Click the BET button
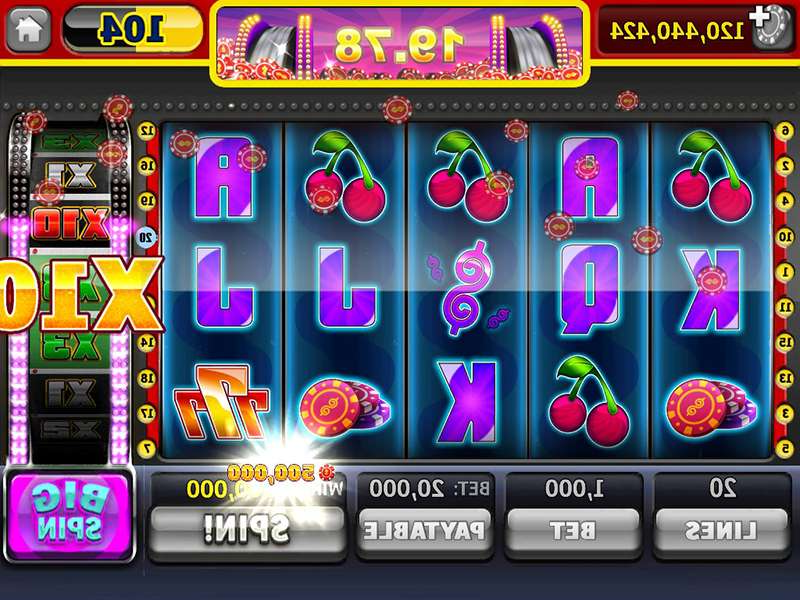 [x=572, y=531]
